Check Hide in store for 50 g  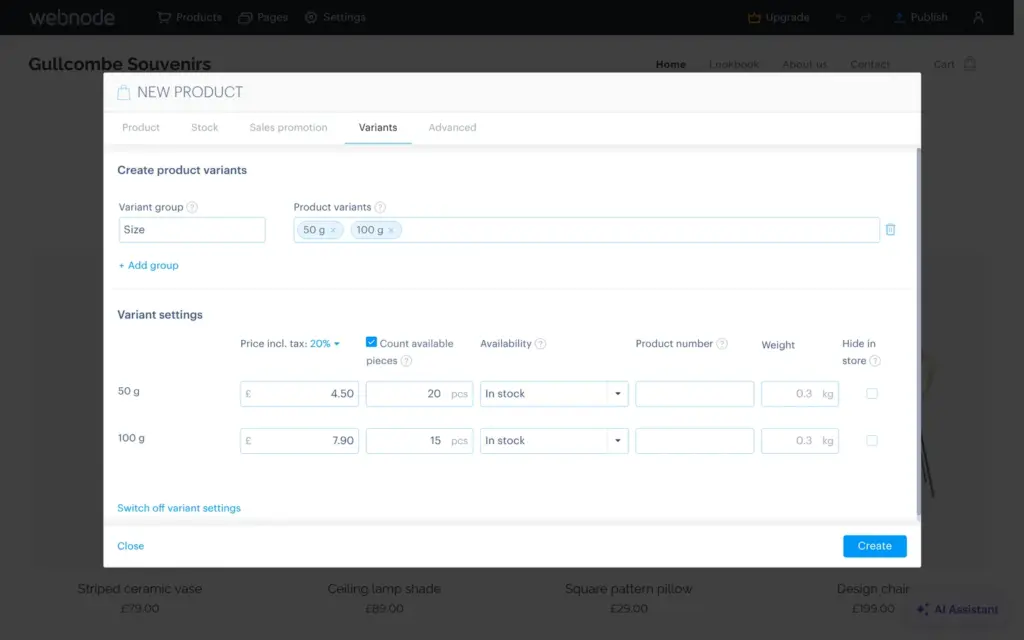872,393
